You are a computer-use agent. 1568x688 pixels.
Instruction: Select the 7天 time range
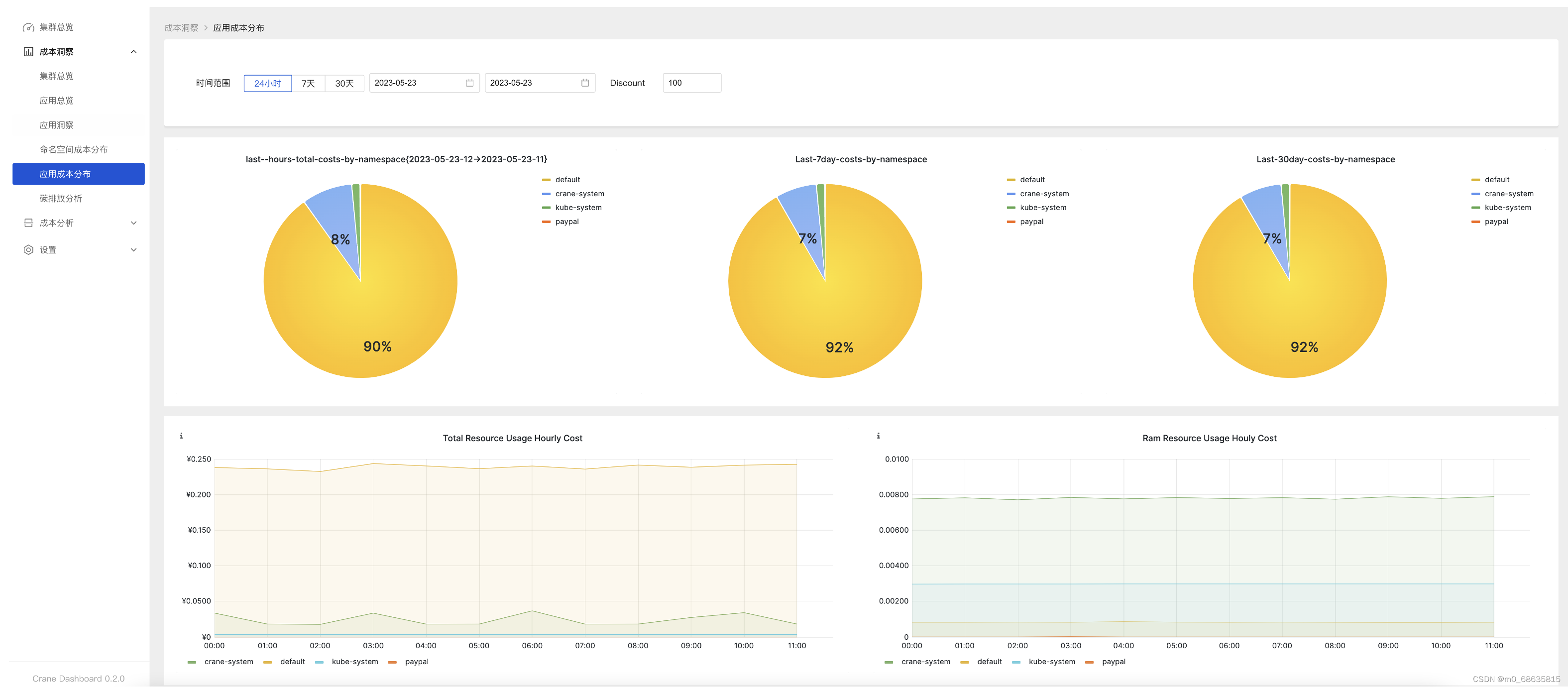tap(309, 84)
